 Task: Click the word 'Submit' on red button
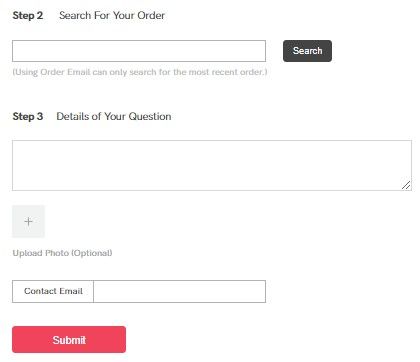(69, 340)
